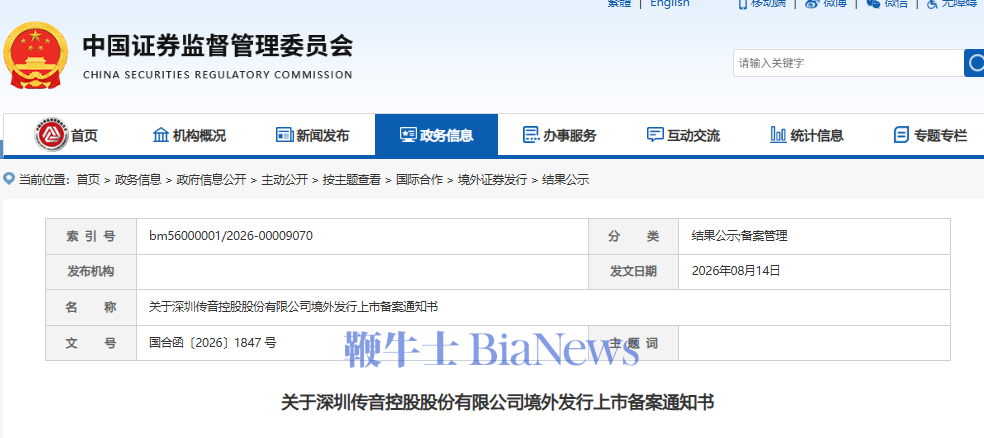
Task: Click the 发布机构 label cell
Action: pos(91,272)
